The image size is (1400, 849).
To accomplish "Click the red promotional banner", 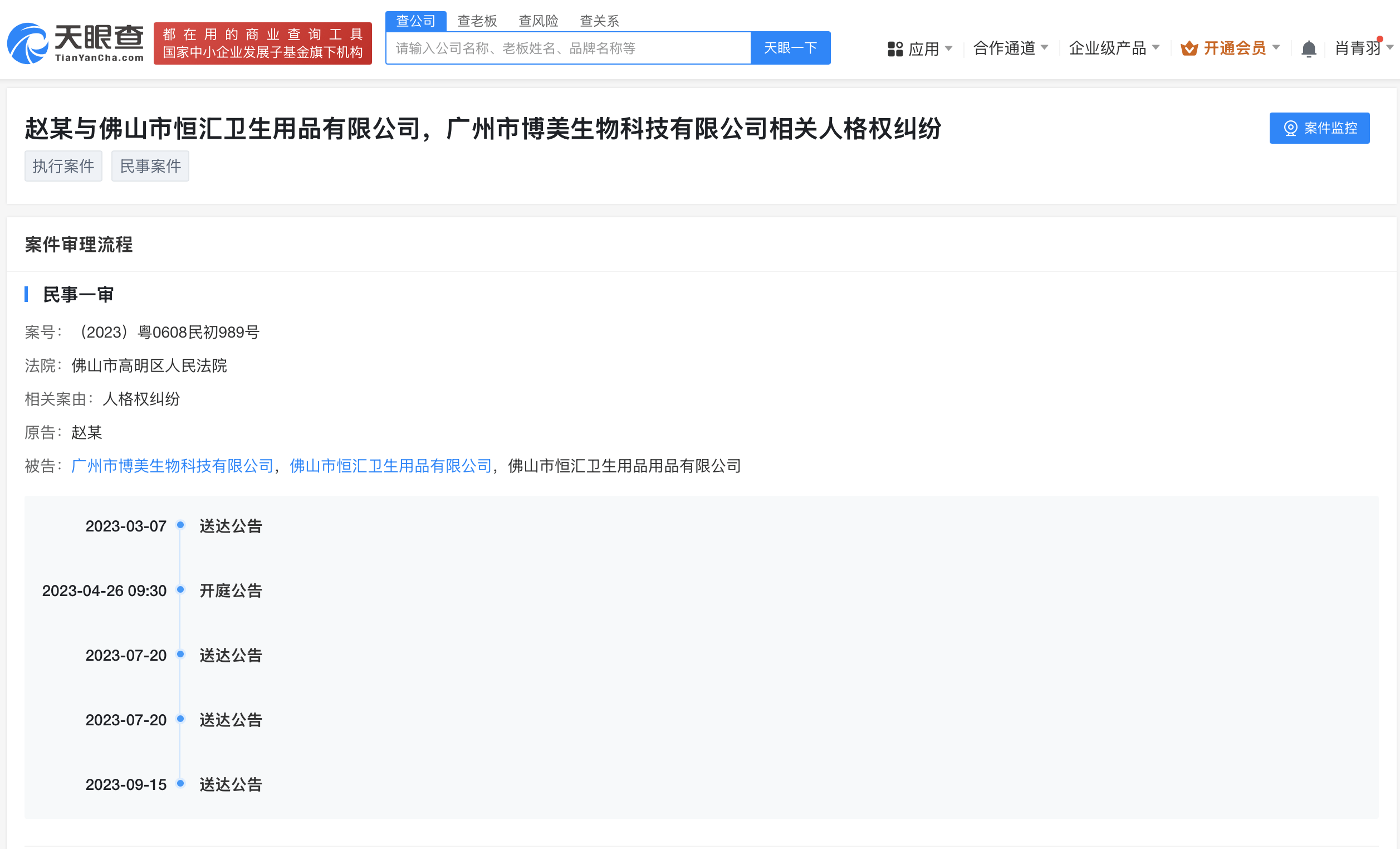I will [x=262, y=43].
